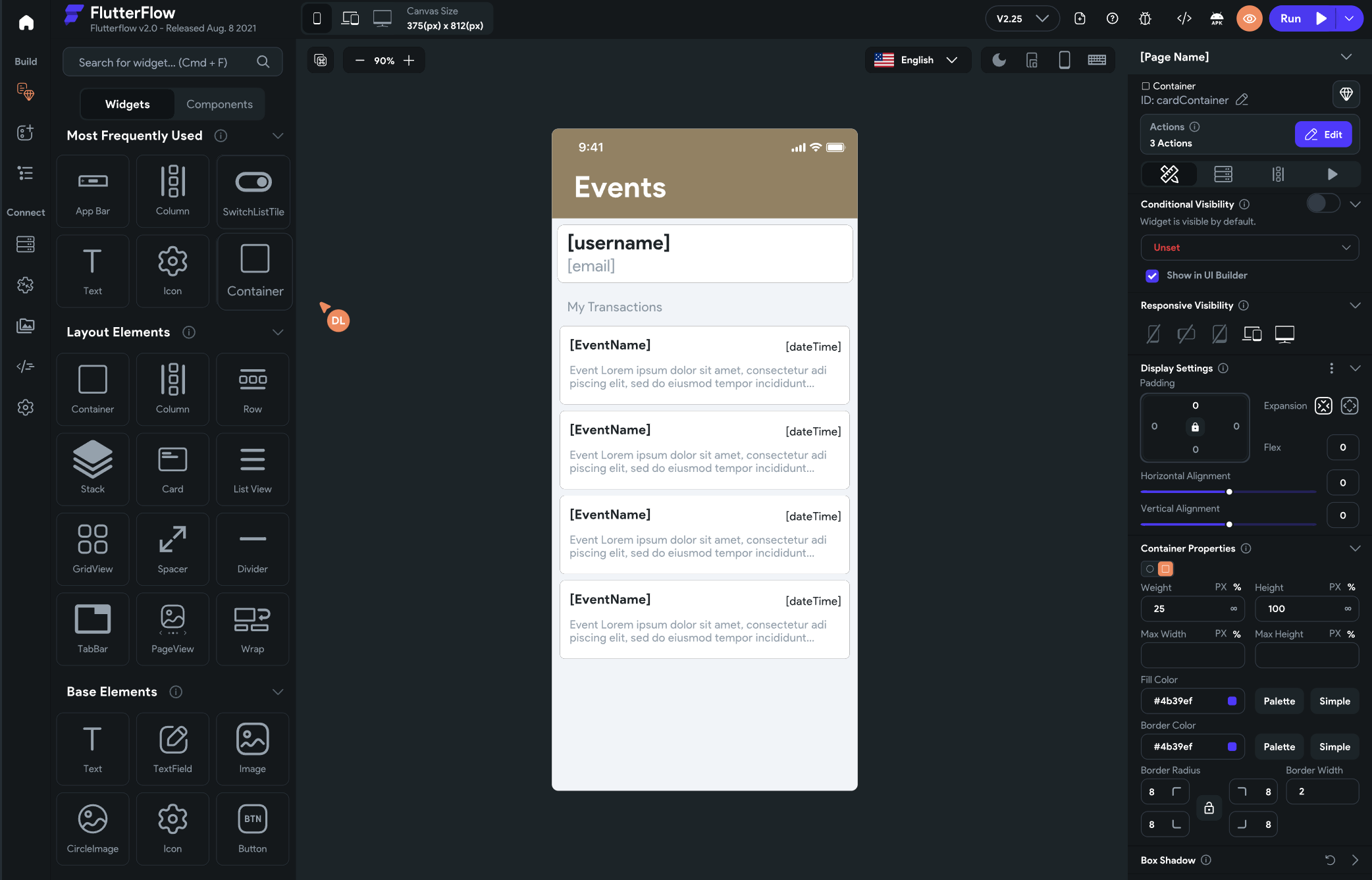Select the TabBar widget
The image size is (1372, 880).
[x=93, y=628]
